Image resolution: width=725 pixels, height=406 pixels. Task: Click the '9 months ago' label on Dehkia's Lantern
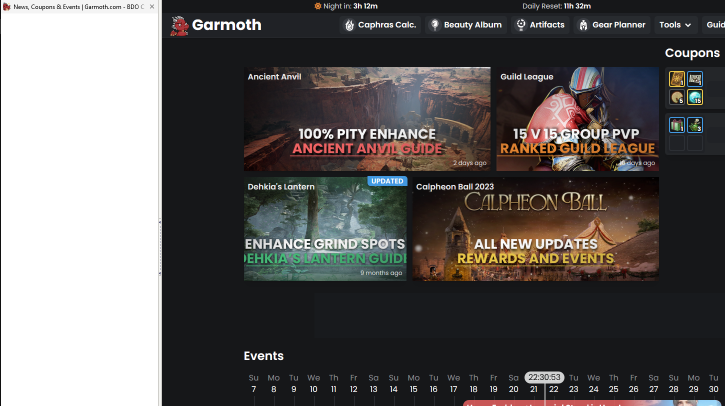[381, 273]
